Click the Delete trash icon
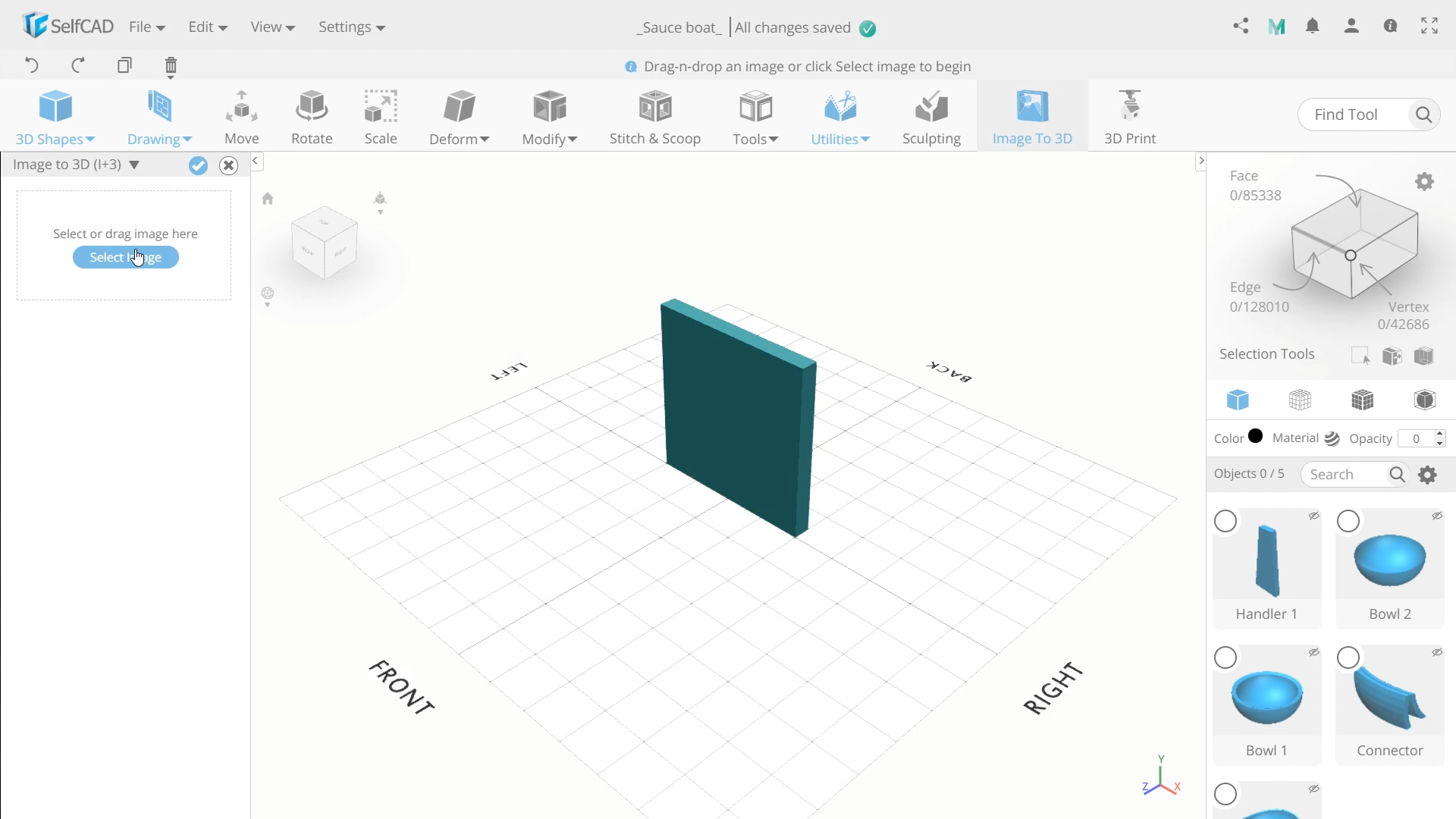Screen dimensions: 1456x819 (x=171, y=67)
